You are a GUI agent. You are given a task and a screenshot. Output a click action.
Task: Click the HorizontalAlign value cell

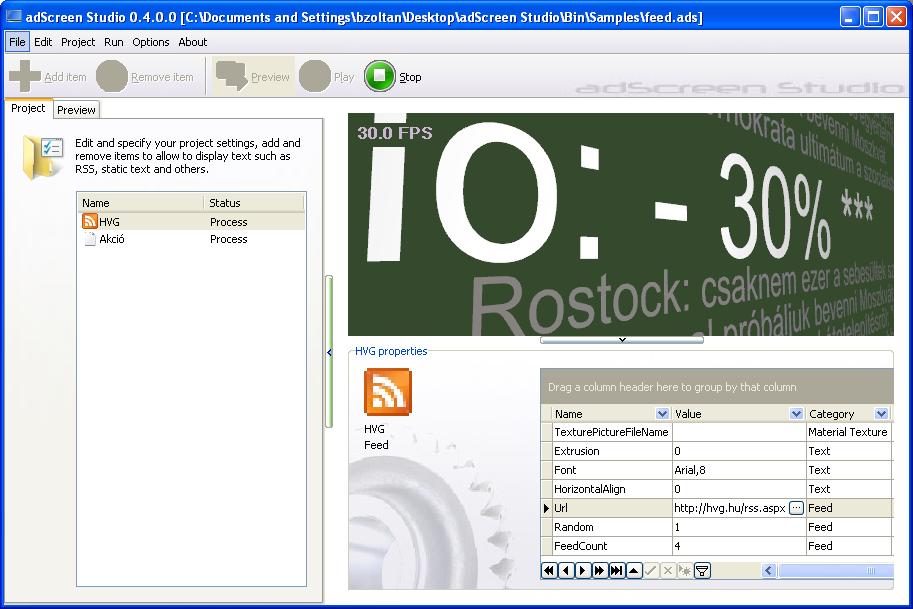[738, 489]
